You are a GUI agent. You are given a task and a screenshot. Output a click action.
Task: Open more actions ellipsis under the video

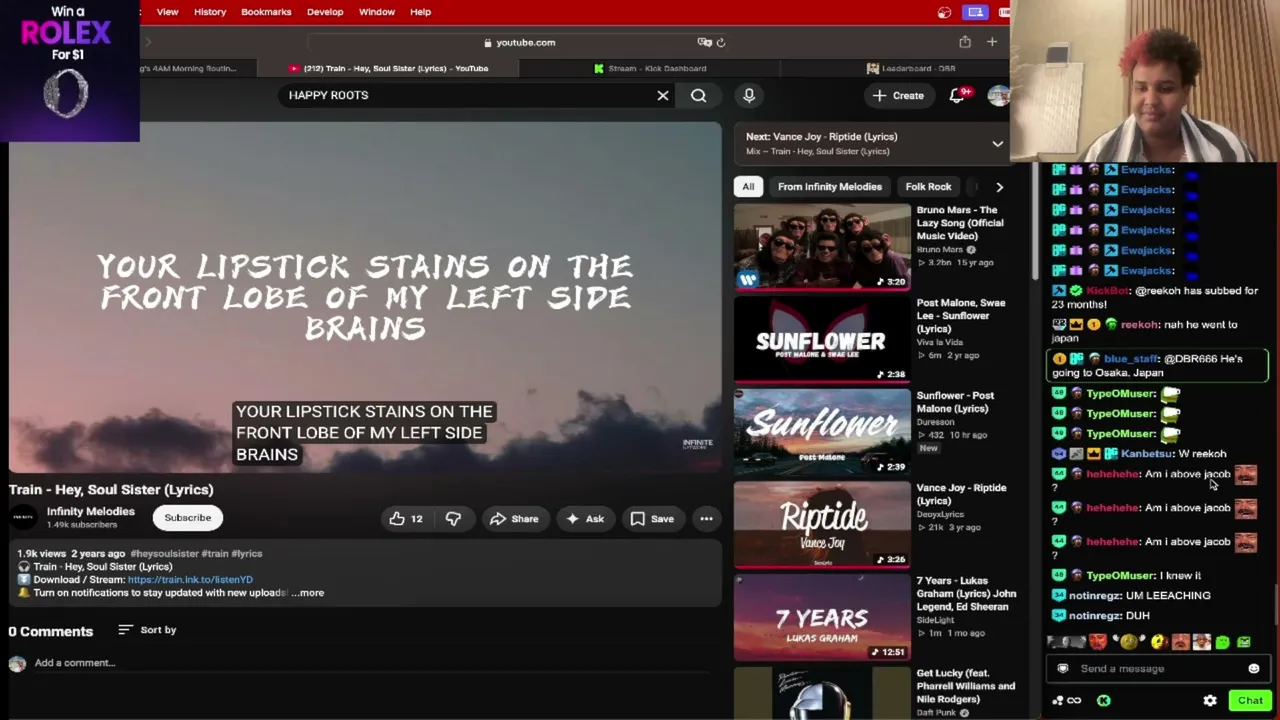tap(706, 518)
